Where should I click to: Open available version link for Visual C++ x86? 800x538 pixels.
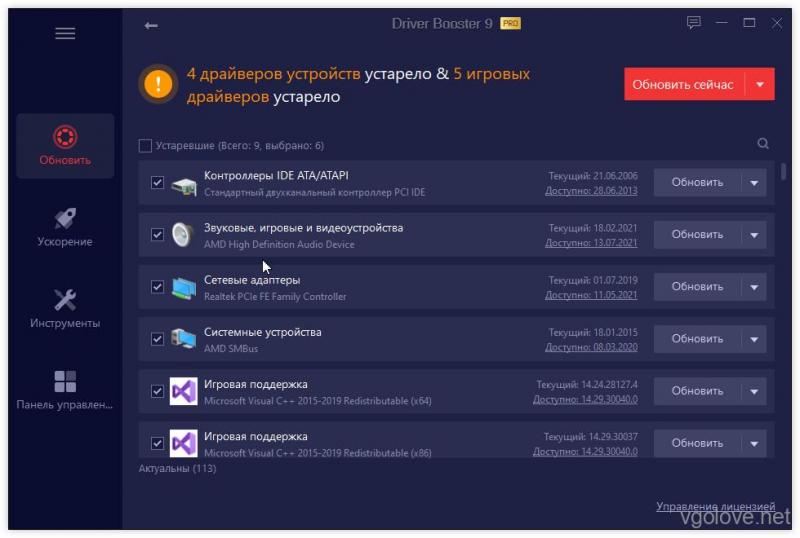click(x=585, y=452)
